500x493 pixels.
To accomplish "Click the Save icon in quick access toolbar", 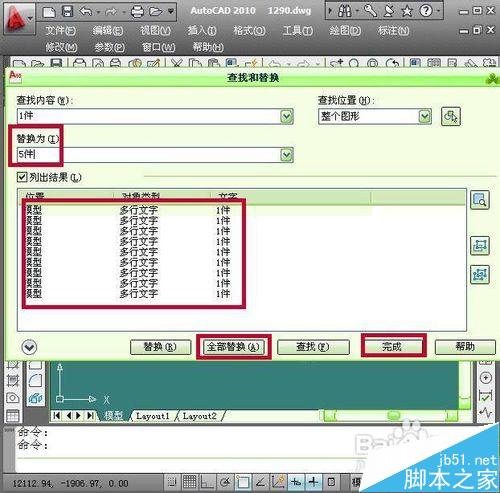I will [x=68, y=12].
